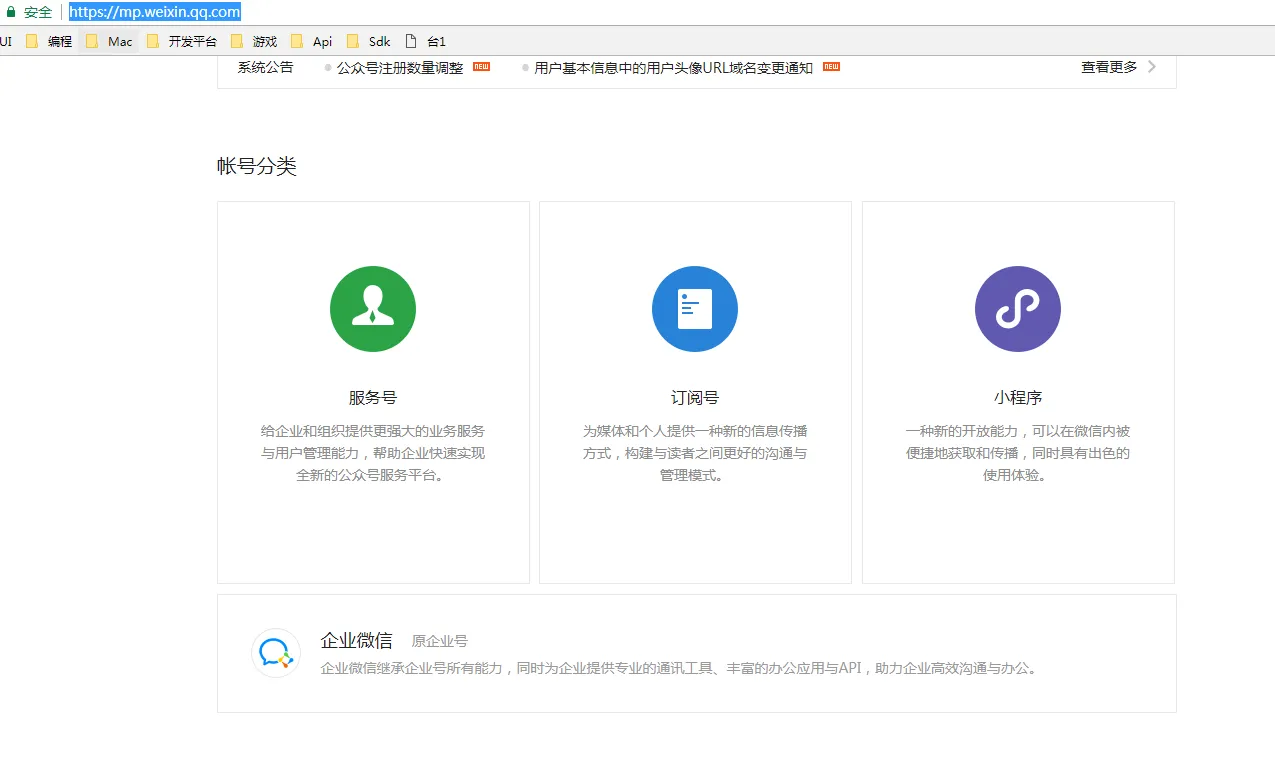This screenshot has width=1275, height=769.
Task: Open the 公众号注册数量调整 announcement
Action: 400,68
